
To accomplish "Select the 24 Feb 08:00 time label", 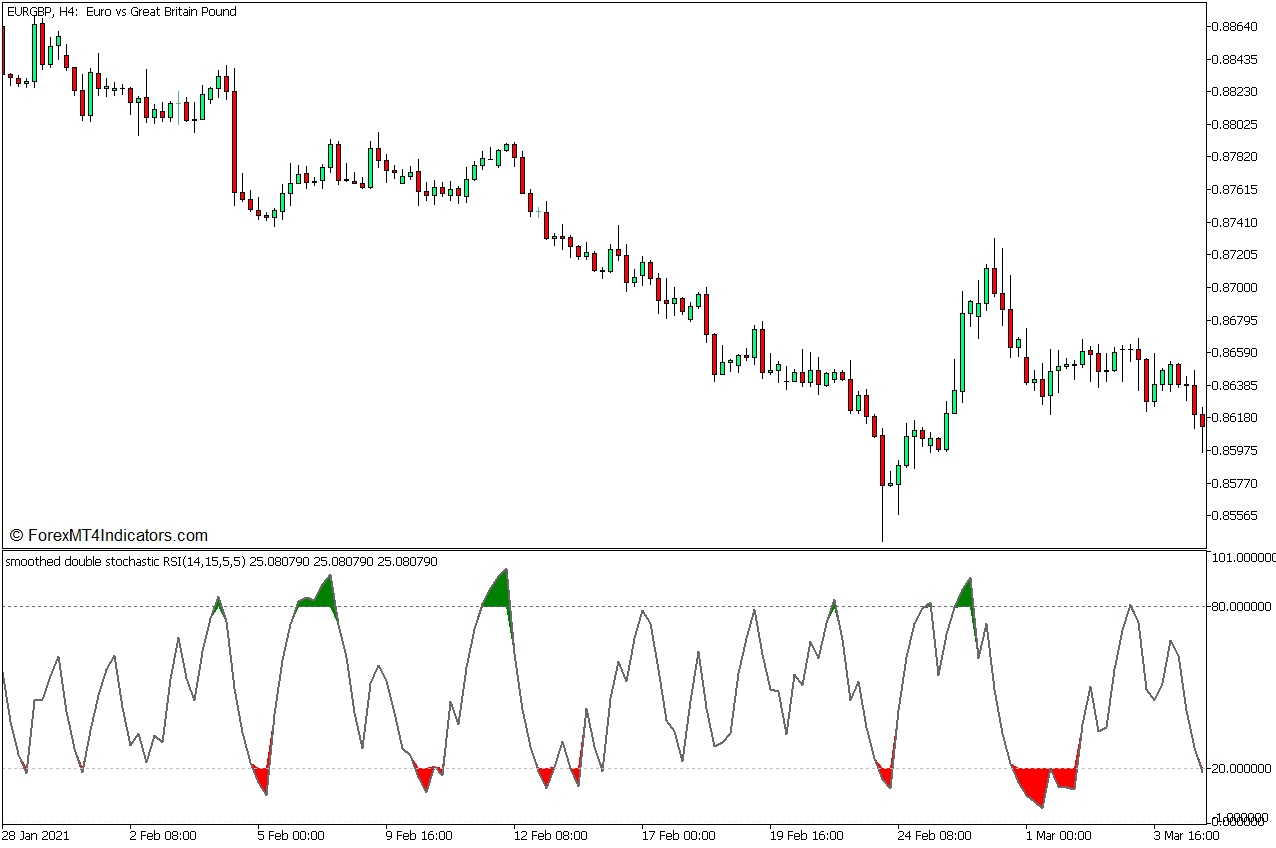I will (x=933, y=835).
